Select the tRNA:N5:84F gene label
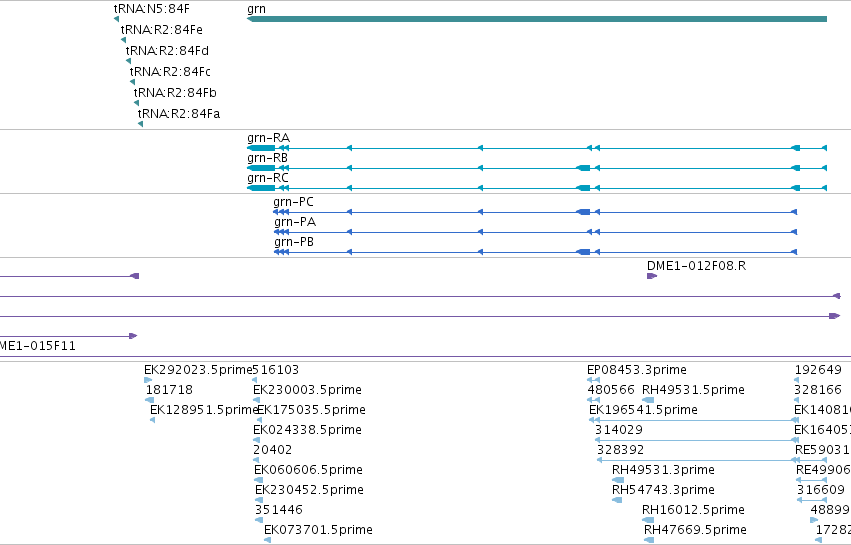851x545 pixels. 152,9
